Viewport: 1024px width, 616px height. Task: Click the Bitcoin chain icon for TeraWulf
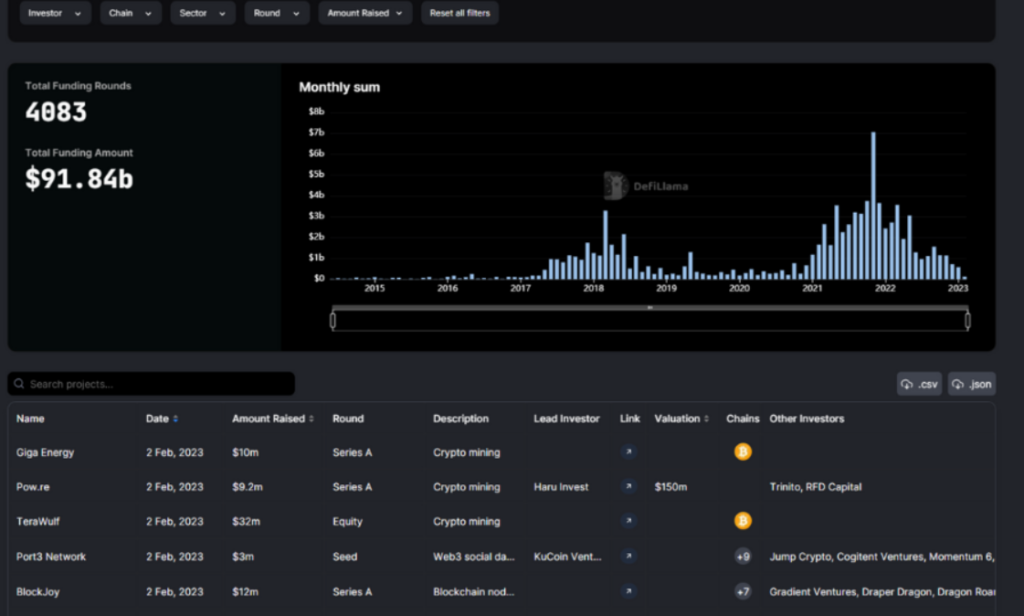point(743,521)
